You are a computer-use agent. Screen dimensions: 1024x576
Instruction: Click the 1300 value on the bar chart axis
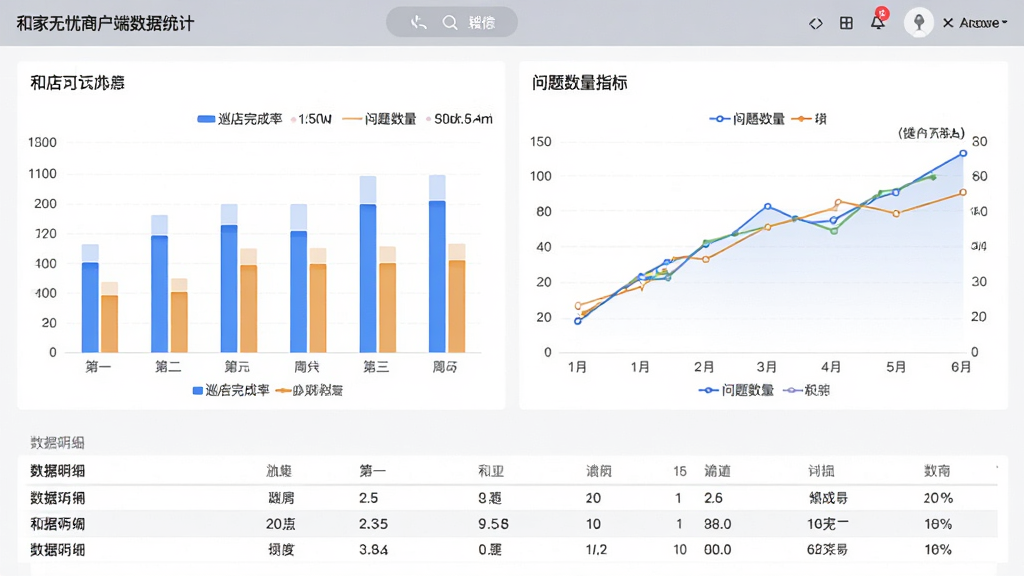coord(42,142)
